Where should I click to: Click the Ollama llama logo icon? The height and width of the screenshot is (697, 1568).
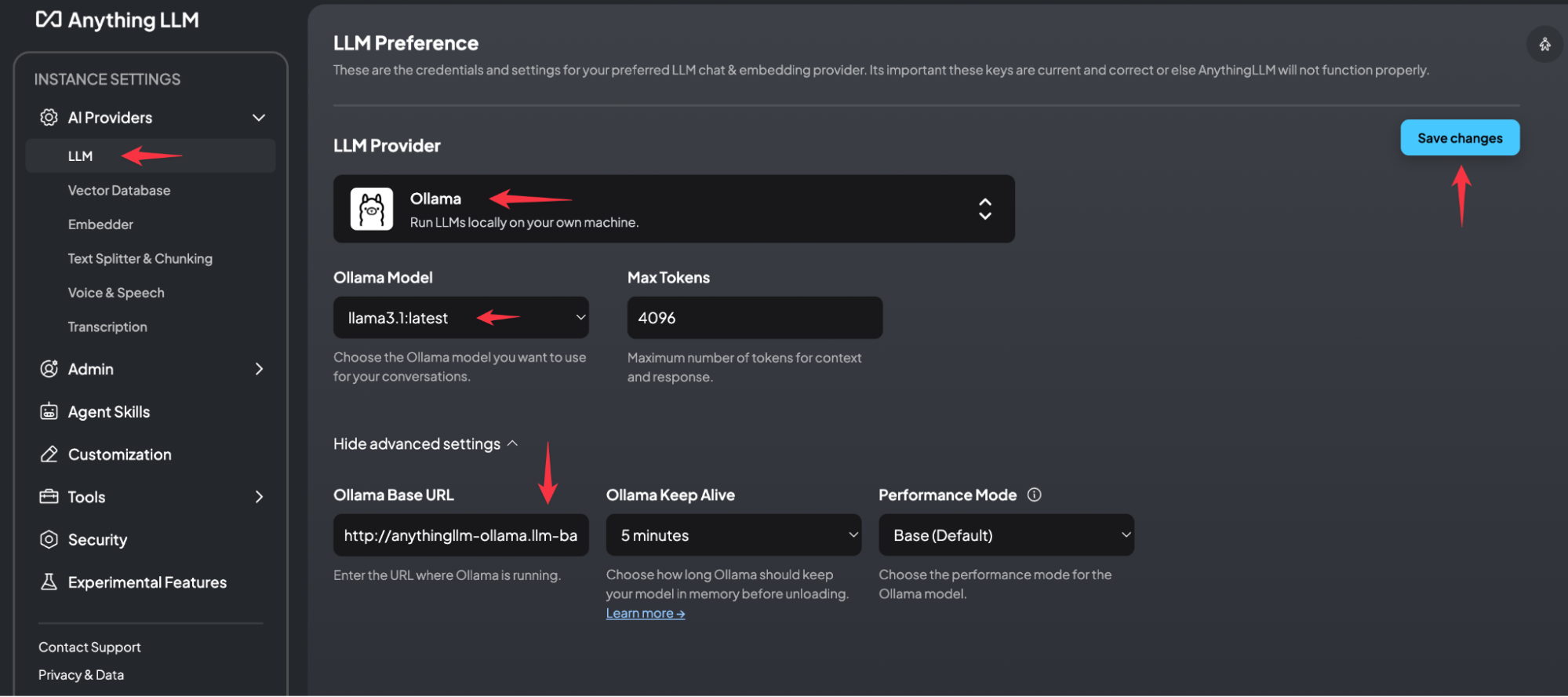click(372, 209)
